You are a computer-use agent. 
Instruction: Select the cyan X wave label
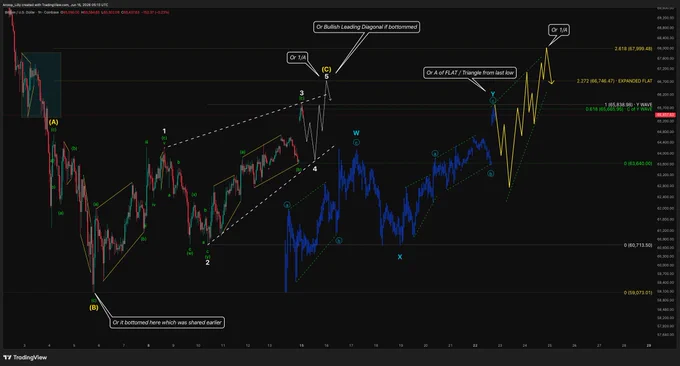tap(400, 257)
